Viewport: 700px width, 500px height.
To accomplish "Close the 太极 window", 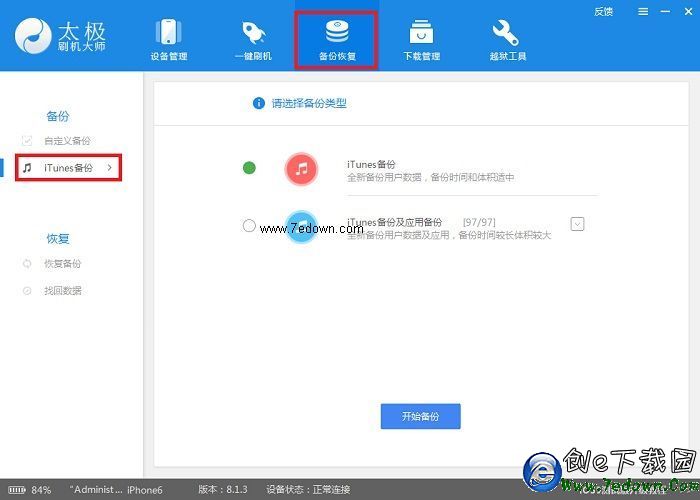I will 688,12.
